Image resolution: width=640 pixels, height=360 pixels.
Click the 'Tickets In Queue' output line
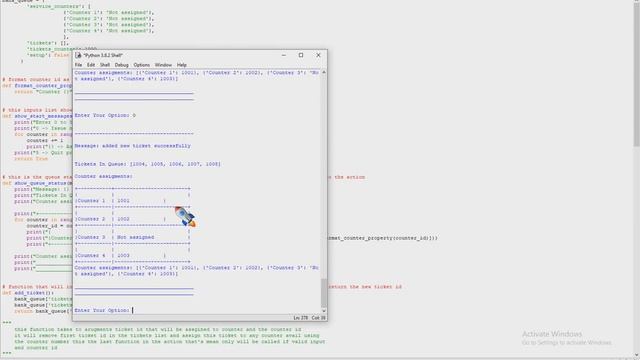pos(147,164)
